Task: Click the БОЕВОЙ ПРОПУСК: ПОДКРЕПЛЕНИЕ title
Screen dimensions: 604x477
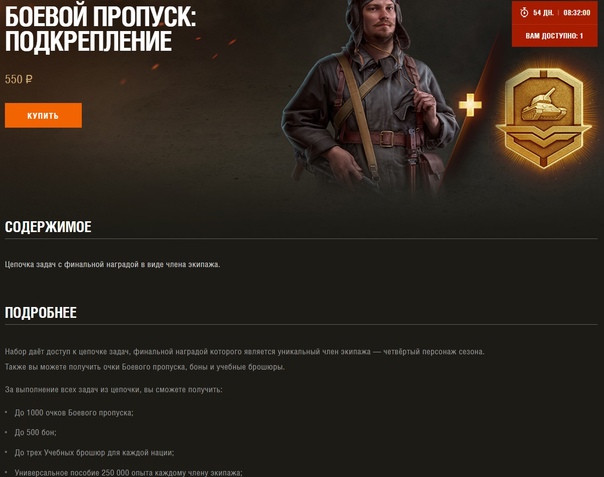Action: pyautogui.click(x=101, y=29)
